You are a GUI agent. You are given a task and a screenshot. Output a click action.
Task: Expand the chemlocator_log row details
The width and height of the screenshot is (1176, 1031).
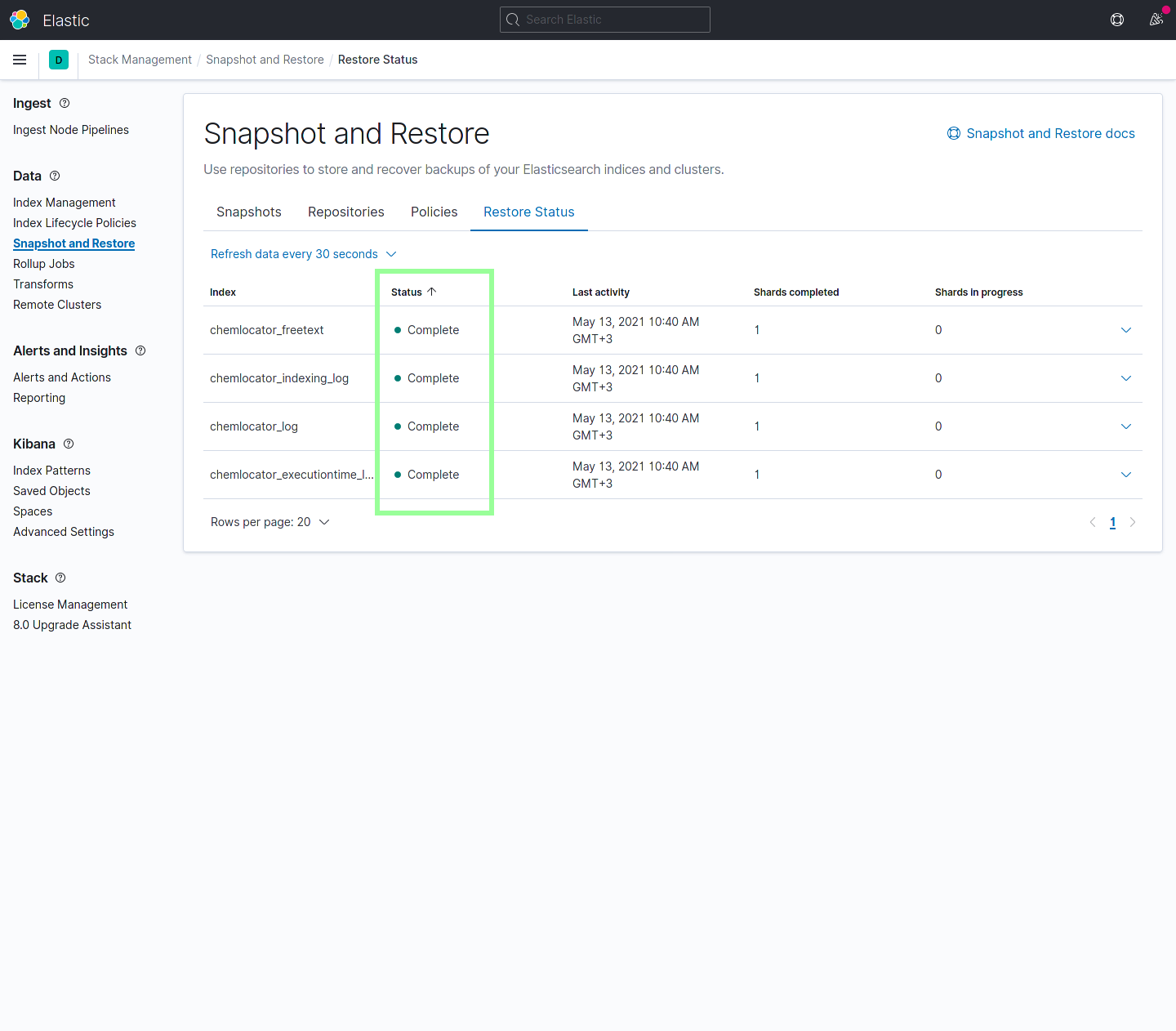(x=1125, y=426)
